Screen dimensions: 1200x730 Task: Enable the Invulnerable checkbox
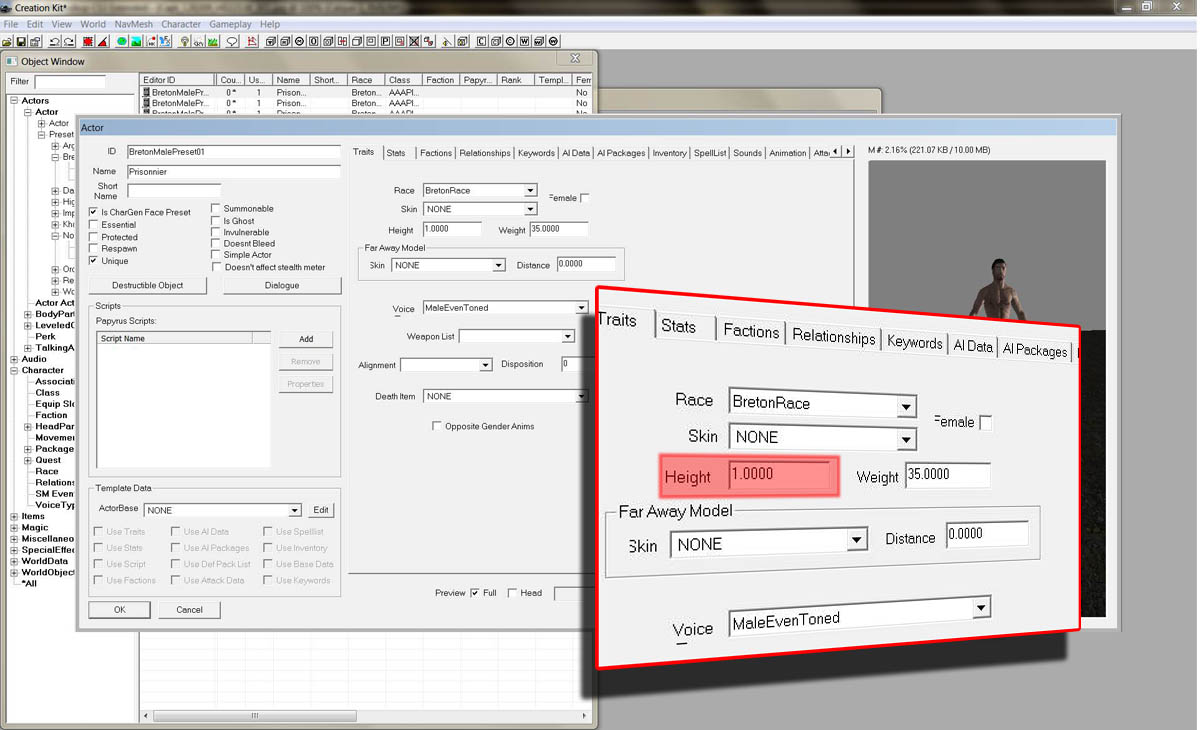coord(216,232)
